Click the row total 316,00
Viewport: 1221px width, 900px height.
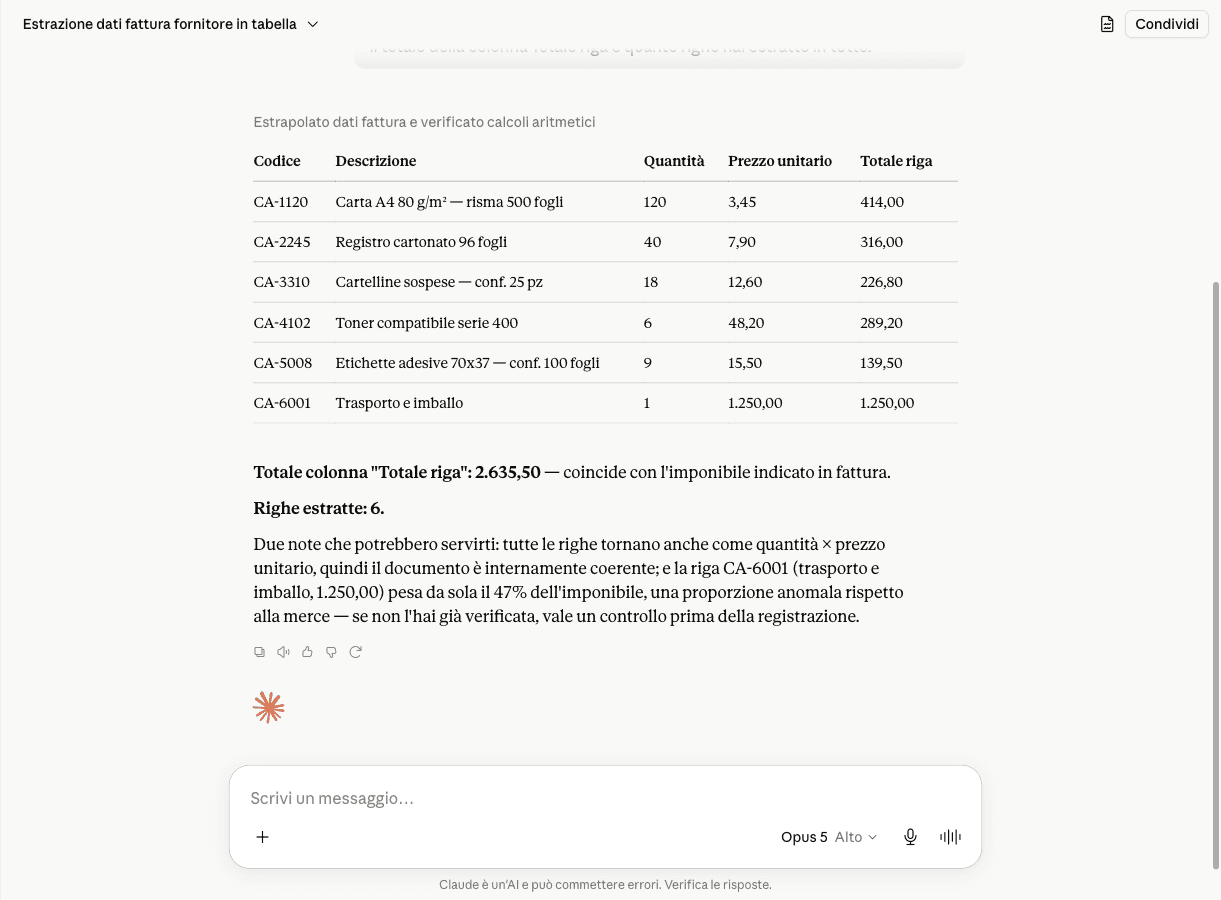[x=882, y=242]
